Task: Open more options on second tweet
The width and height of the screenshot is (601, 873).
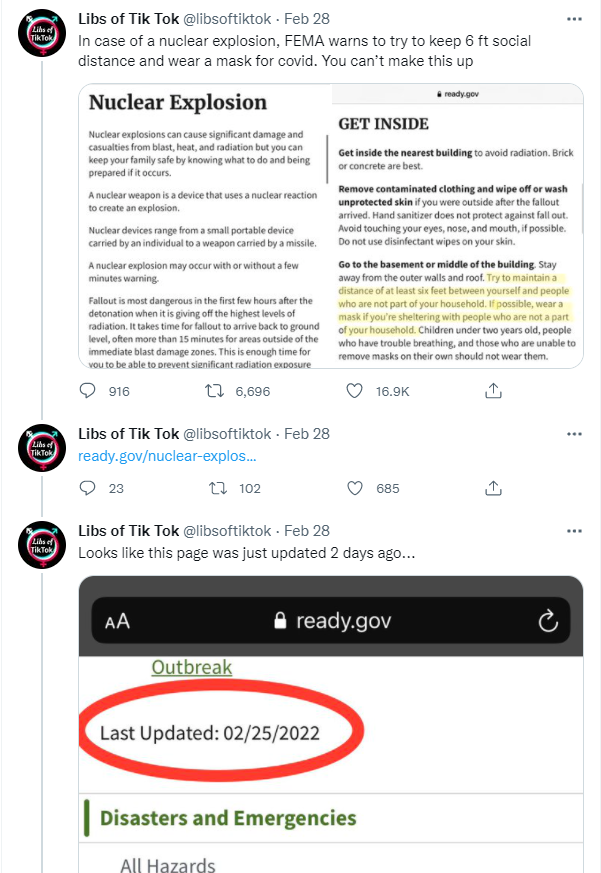Action: [x=574, y=434]
